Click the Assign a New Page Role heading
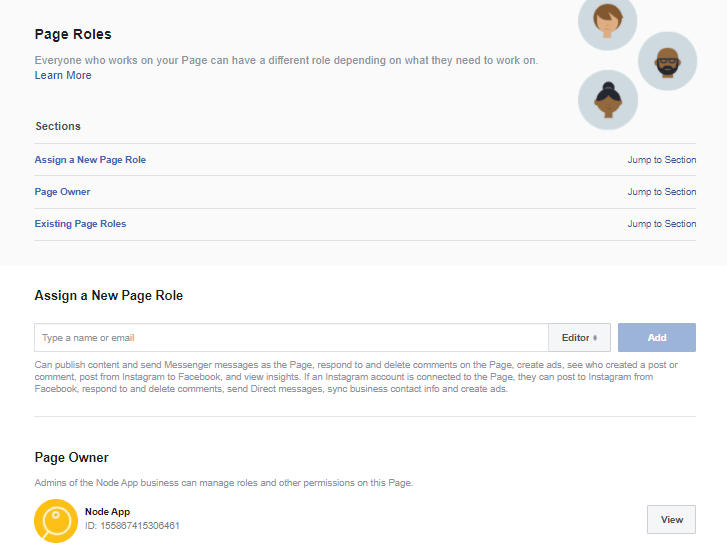 point(109,295)
